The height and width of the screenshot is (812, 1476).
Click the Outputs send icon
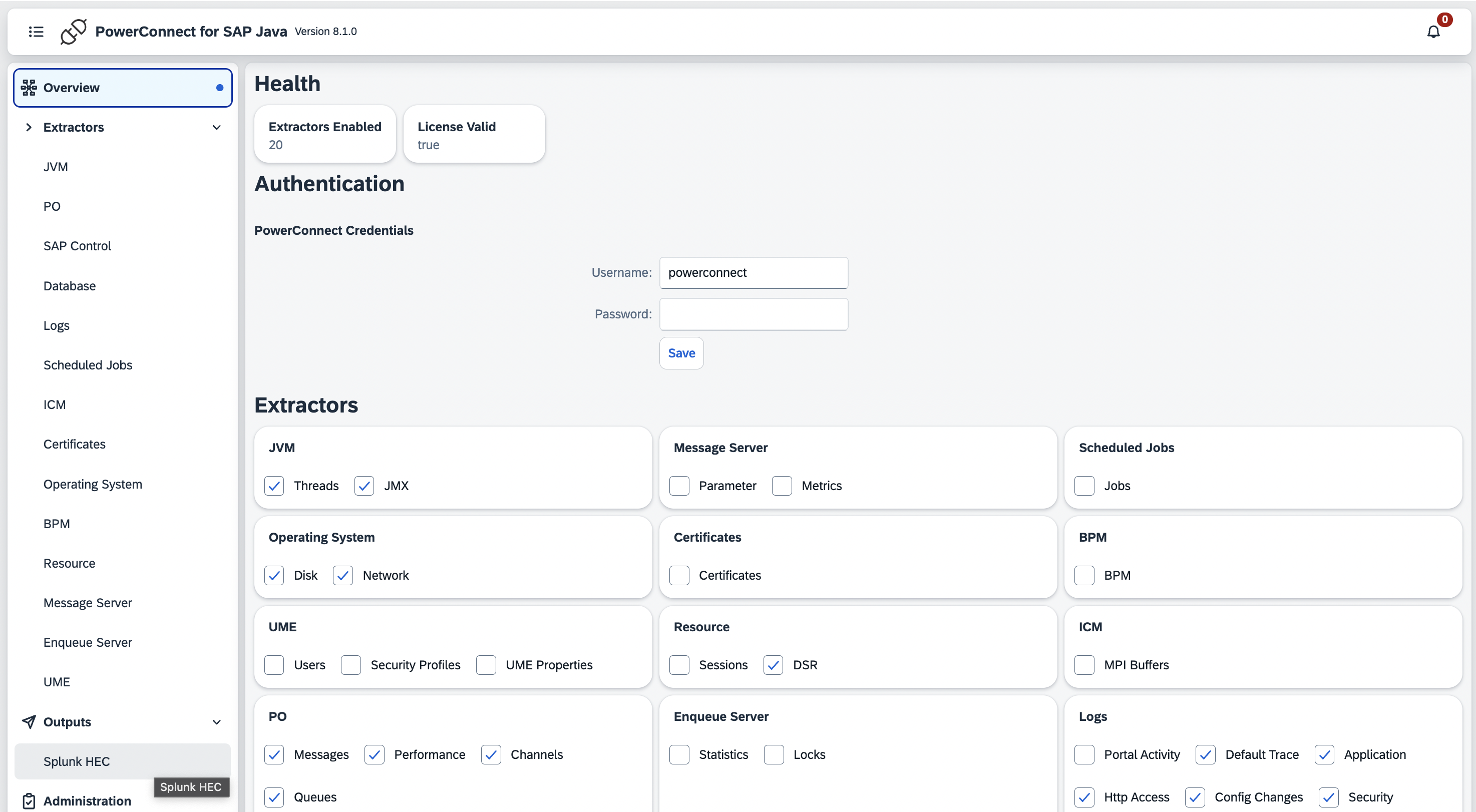click(x=28, y=721)
